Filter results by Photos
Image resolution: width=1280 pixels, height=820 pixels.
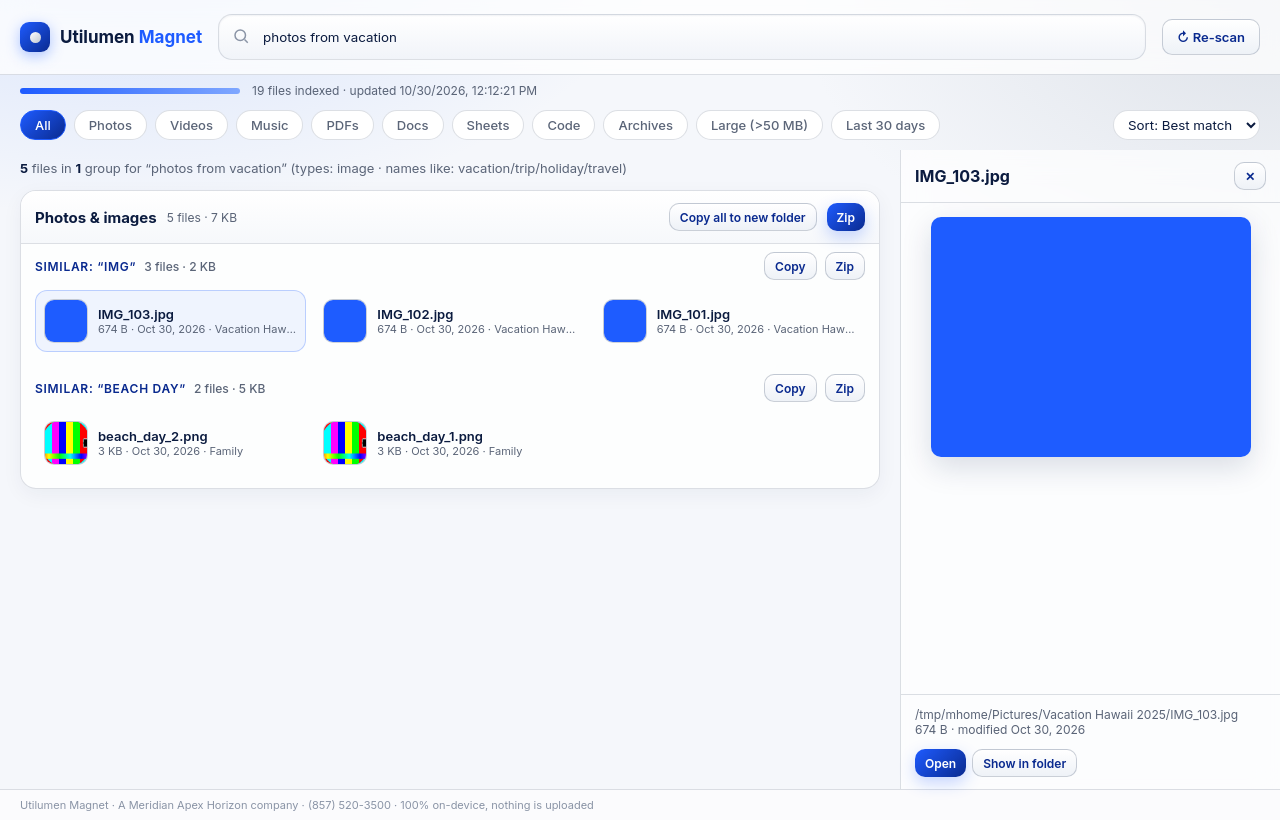pos(110,125)
